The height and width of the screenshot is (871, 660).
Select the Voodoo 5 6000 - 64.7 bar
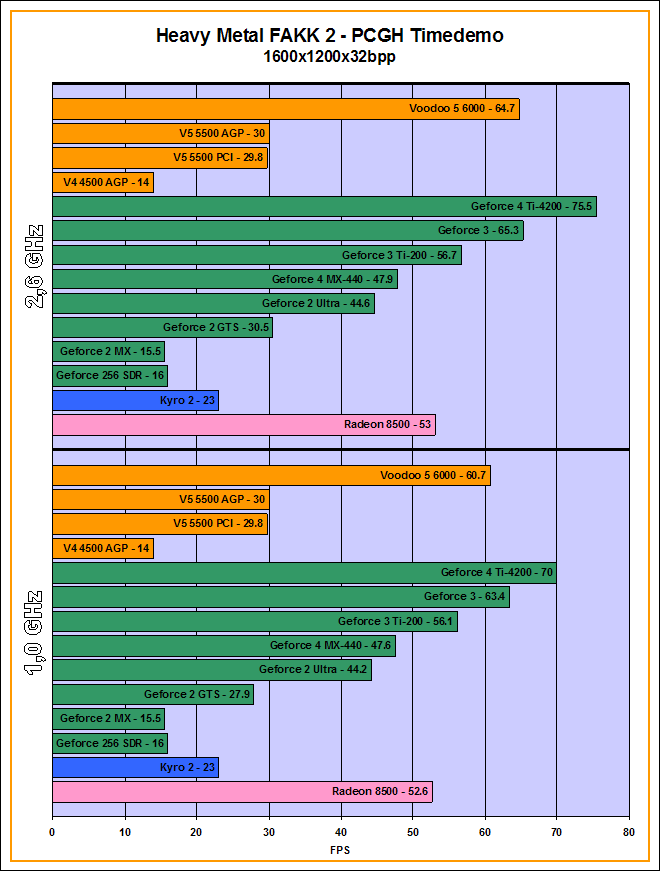tap(285, 110)
